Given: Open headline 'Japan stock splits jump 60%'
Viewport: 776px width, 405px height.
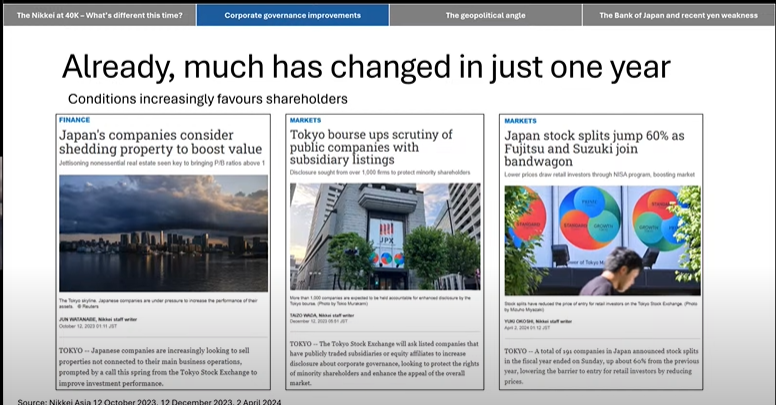Looking at the screenshot, I should (x=594, y=149).
